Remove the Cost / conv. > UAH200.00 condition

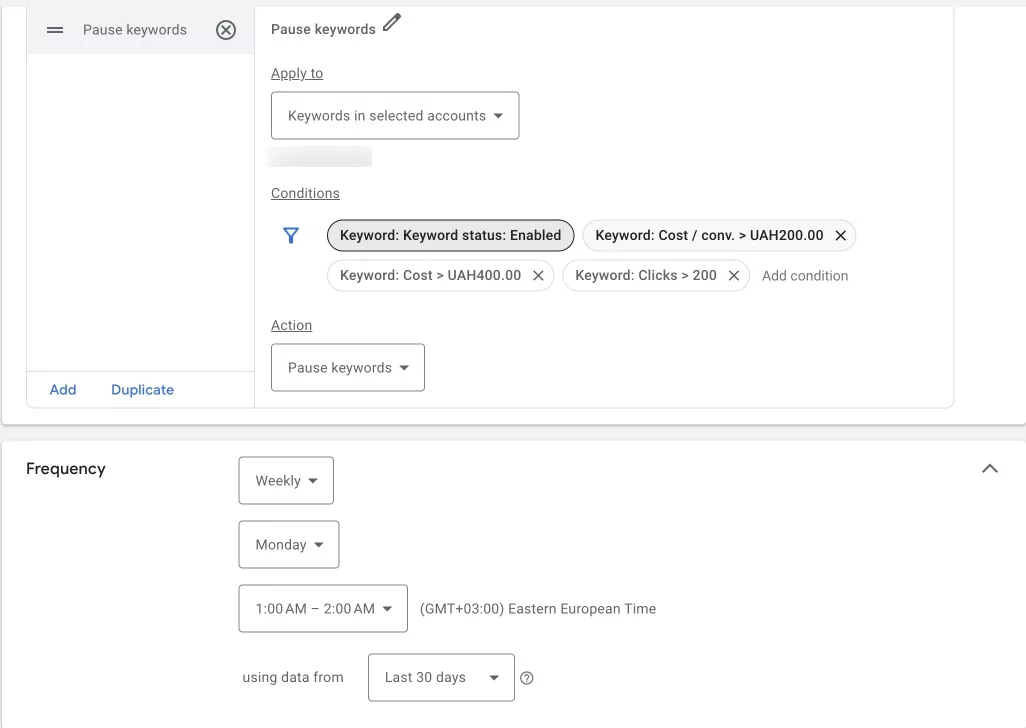841,235
